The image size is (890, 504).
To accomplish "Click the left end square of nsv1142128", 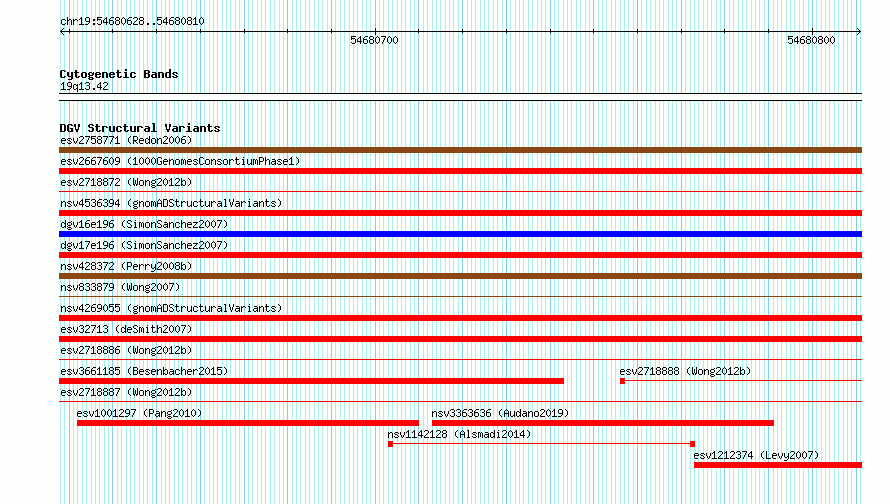I will point(391,444).
